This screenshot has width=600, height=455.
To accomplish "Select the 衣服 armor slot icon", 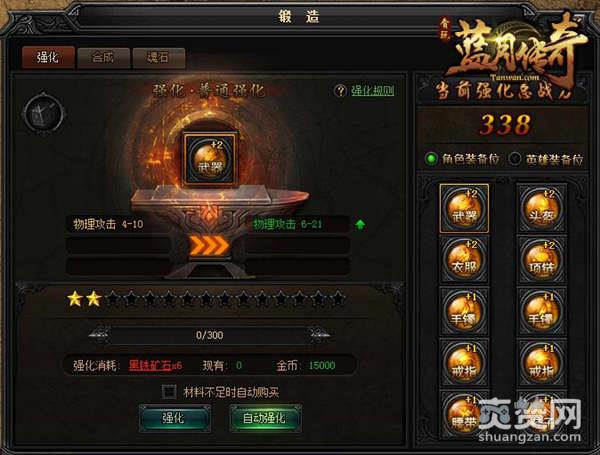I will coord(464,259).
